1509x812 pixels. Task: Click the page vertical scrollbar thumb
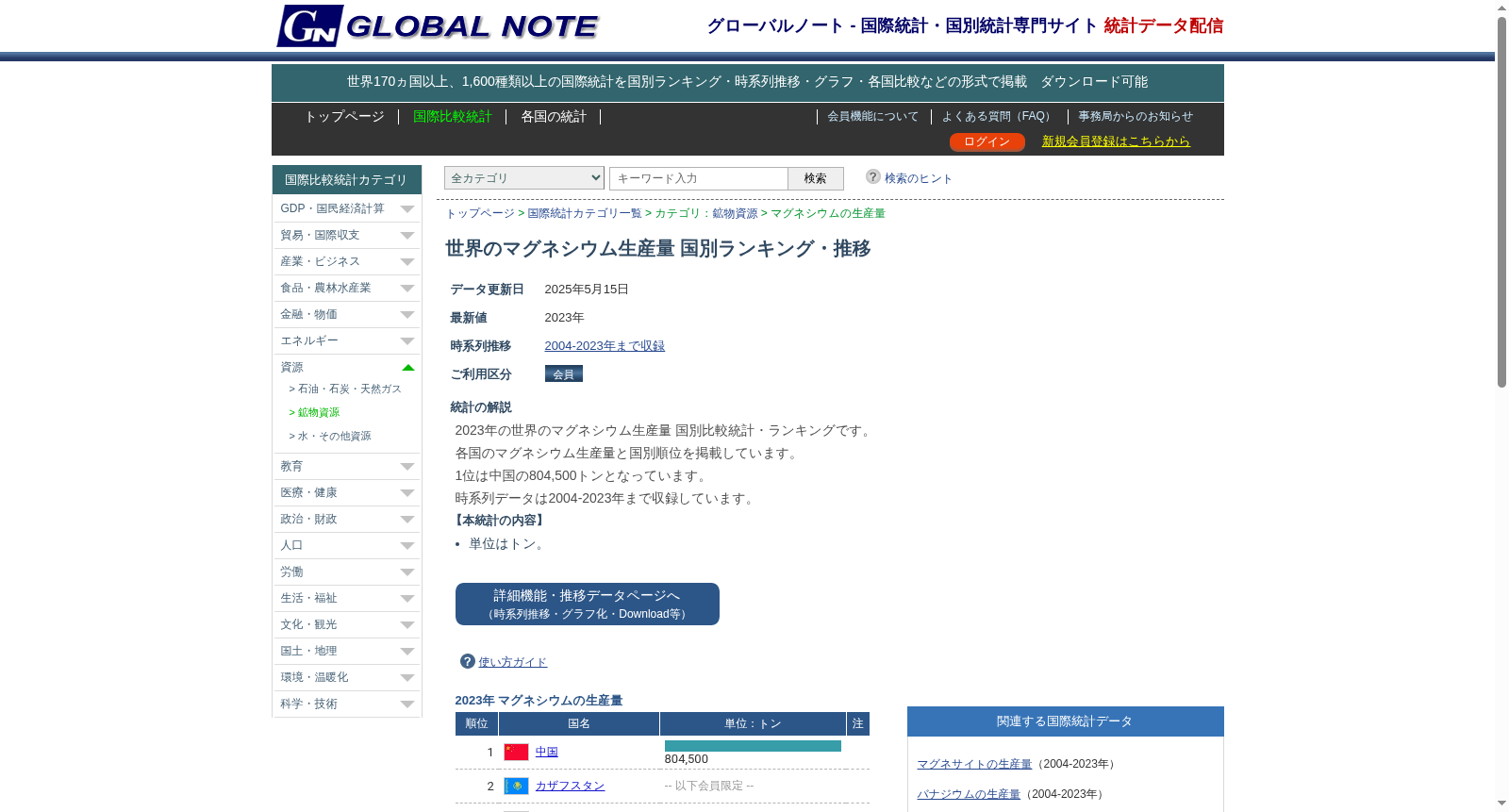tap(1501, 203)
